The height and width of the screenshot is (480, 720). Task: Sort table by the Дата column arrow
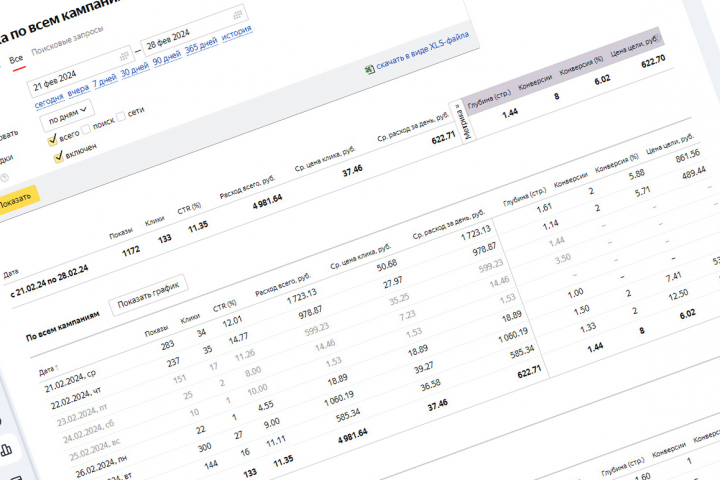click(56, 367)
